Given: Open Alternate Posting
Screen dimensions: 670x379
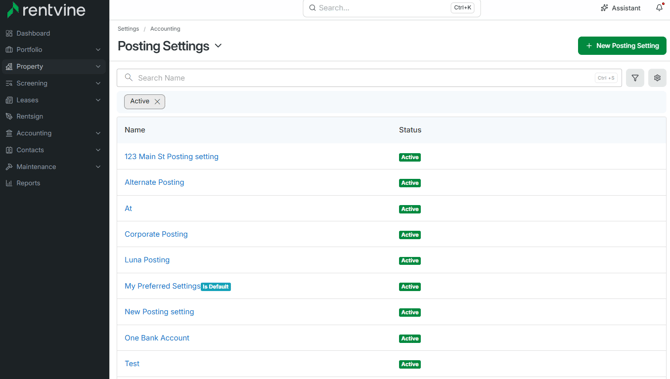Looking at the screenshot, I should pos(154,182).
